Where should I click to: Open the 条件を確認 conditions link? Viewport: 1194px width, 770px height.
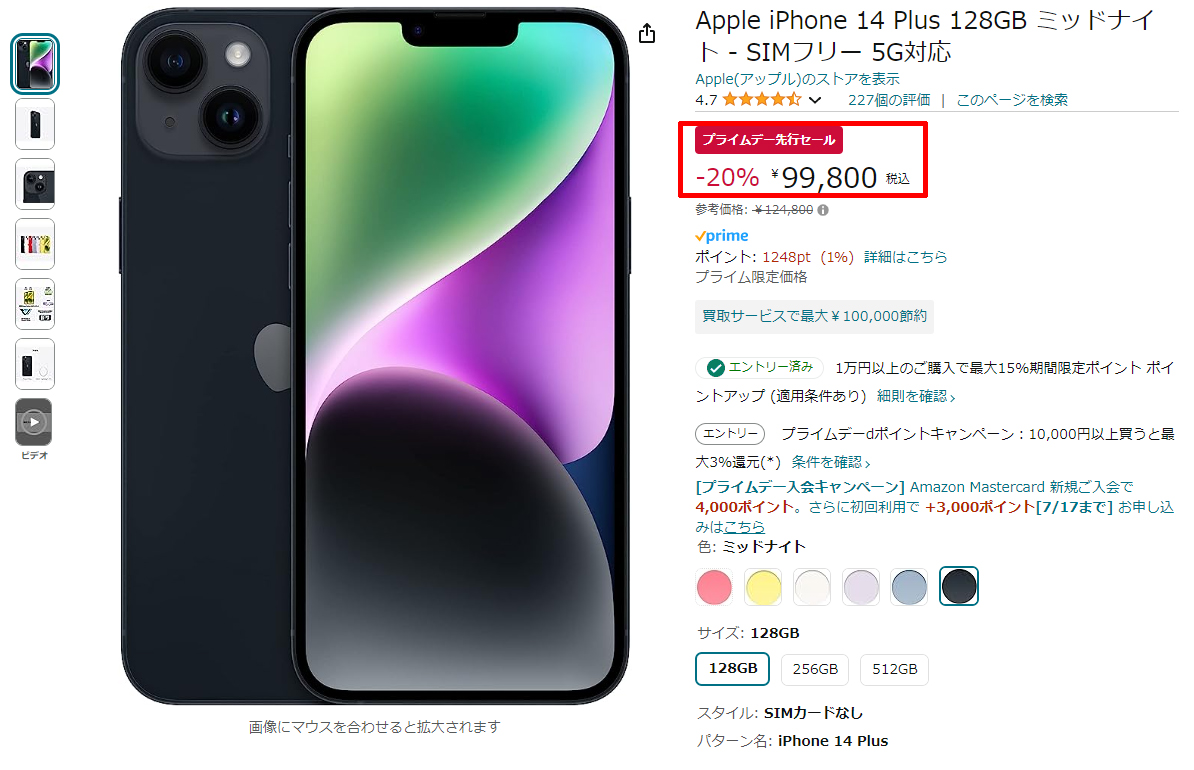point(830,462)
